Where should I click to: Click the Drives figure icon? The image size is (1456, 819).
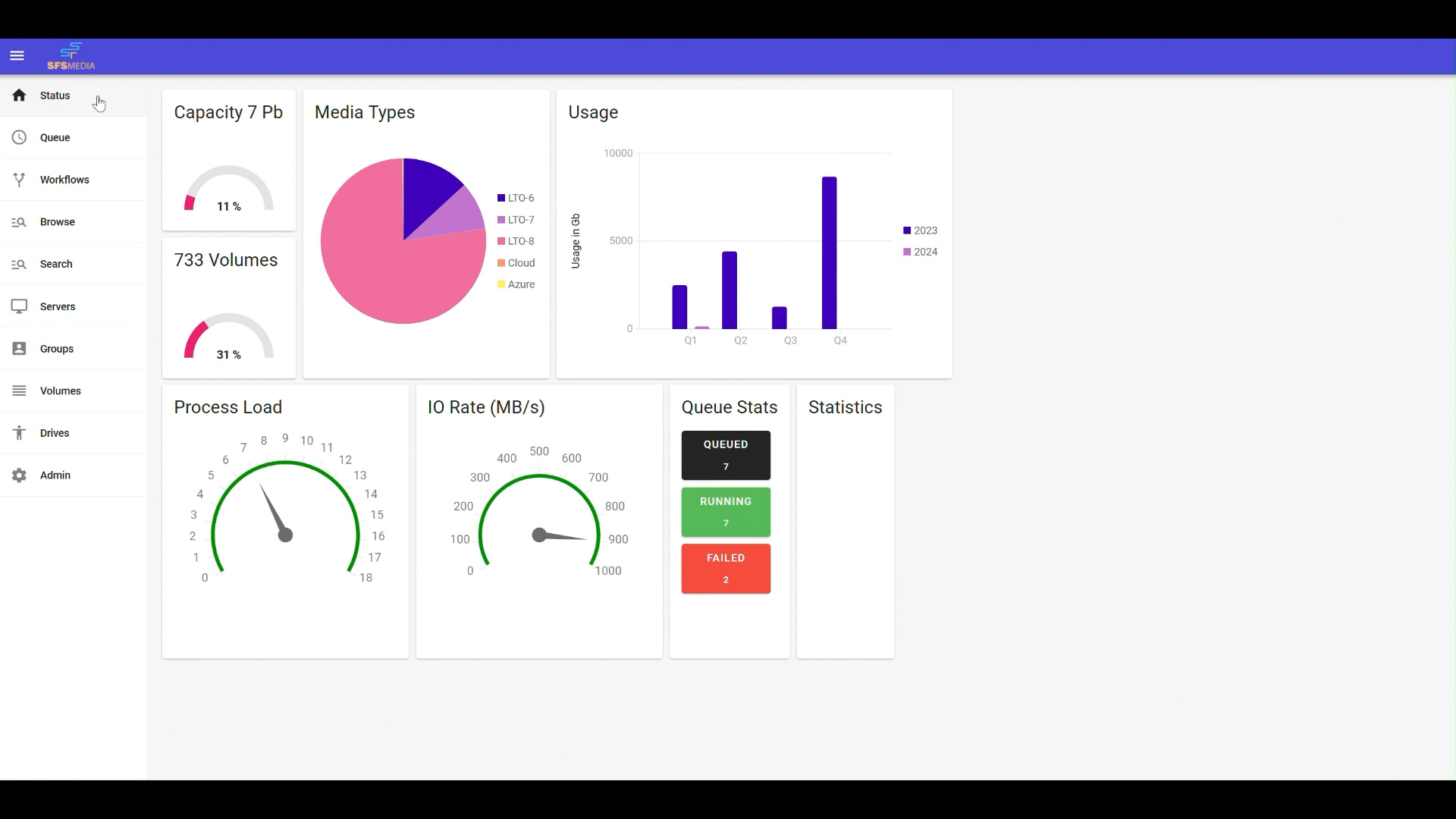click(19, 433)
